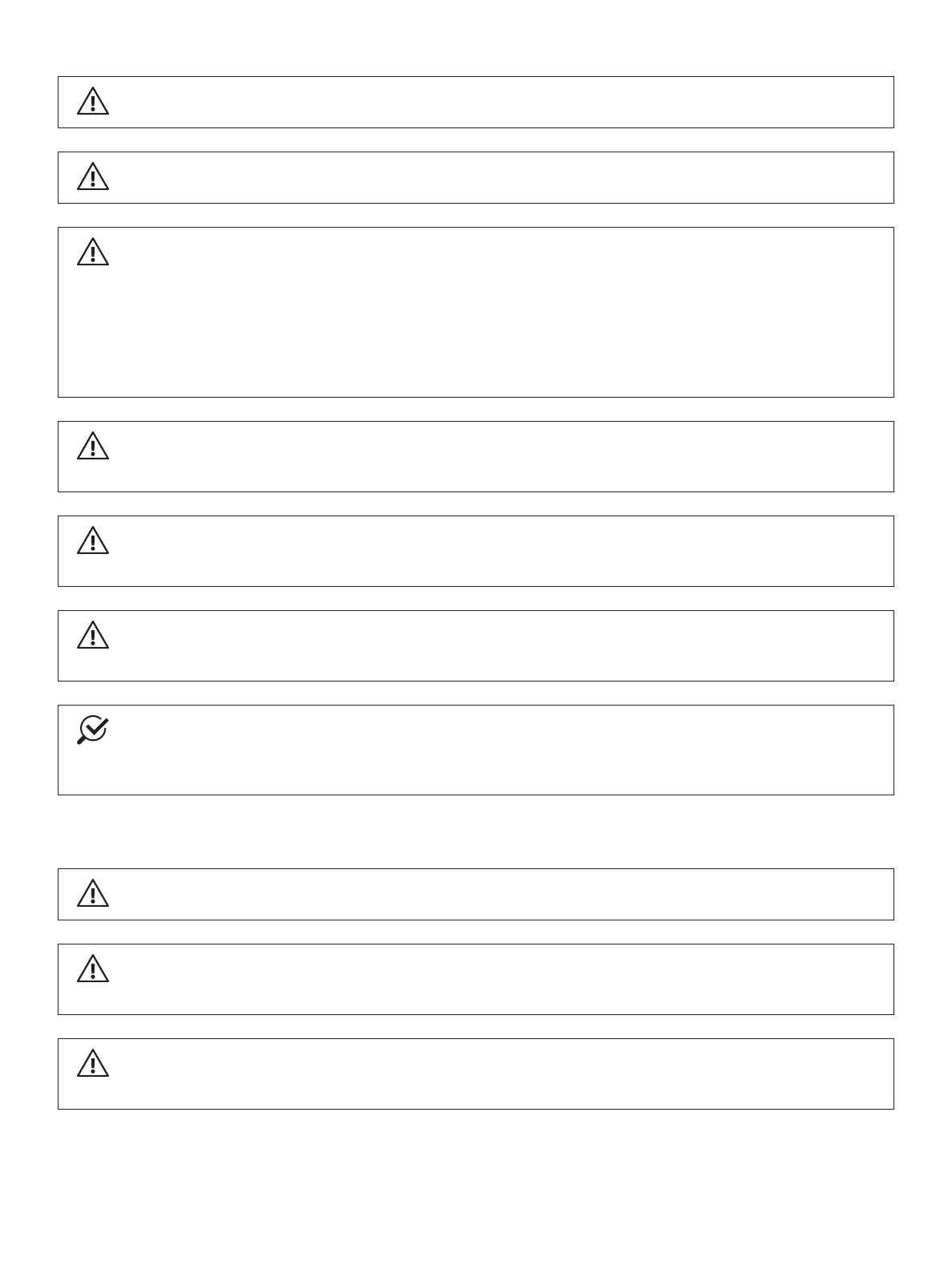Viewport: 952px width, 1270px height.
Task: Click the warning triangle in the bottom box
Action: (x=93, y=1064)
